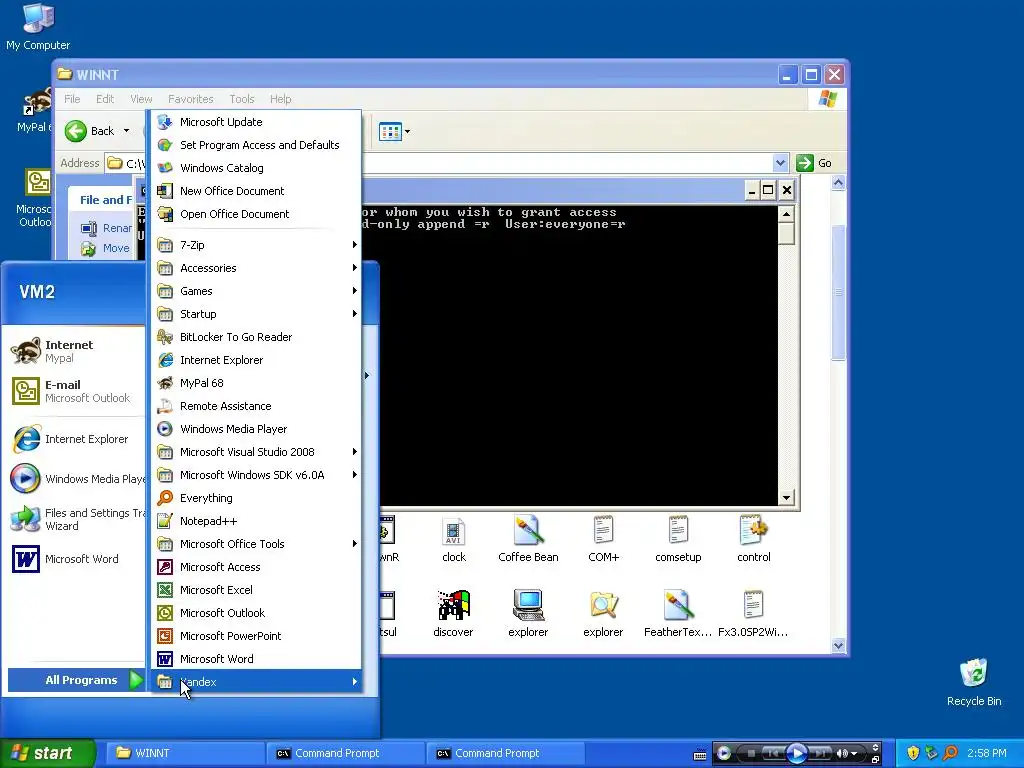Click the Start button

47,753
